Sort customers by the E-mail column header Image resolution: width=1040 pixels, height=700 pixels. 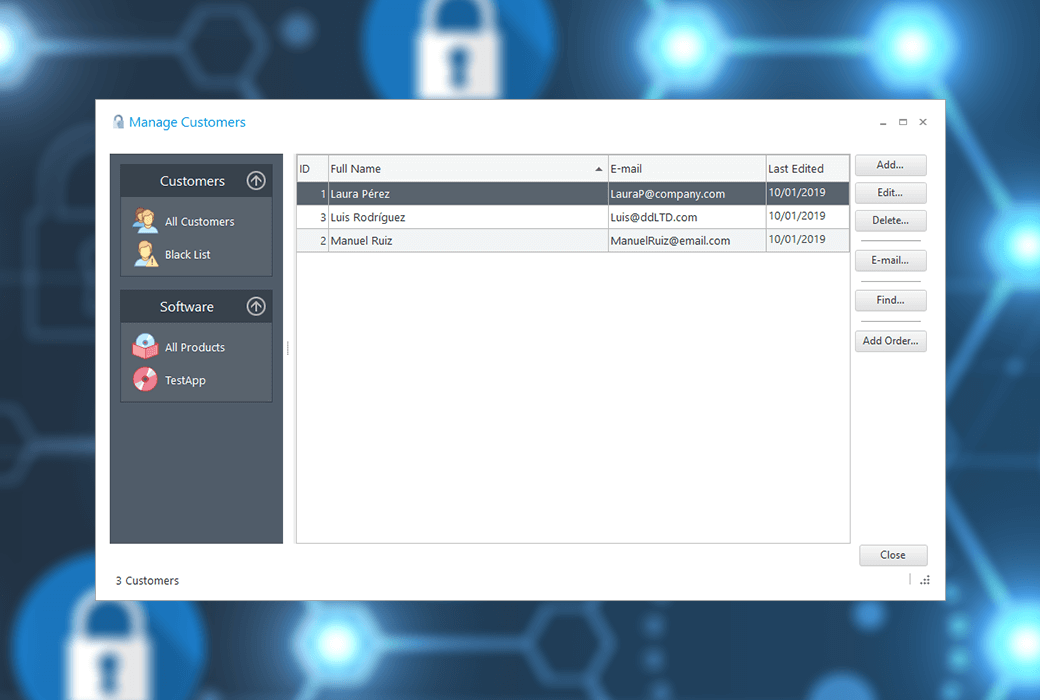(685, 168)
